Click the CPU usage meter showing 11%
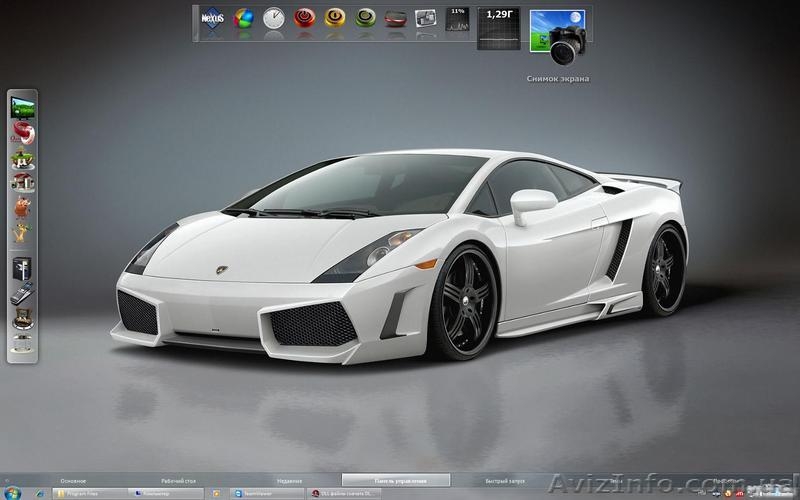The width and height of the screenshot is (800, 500). point(458,19)
